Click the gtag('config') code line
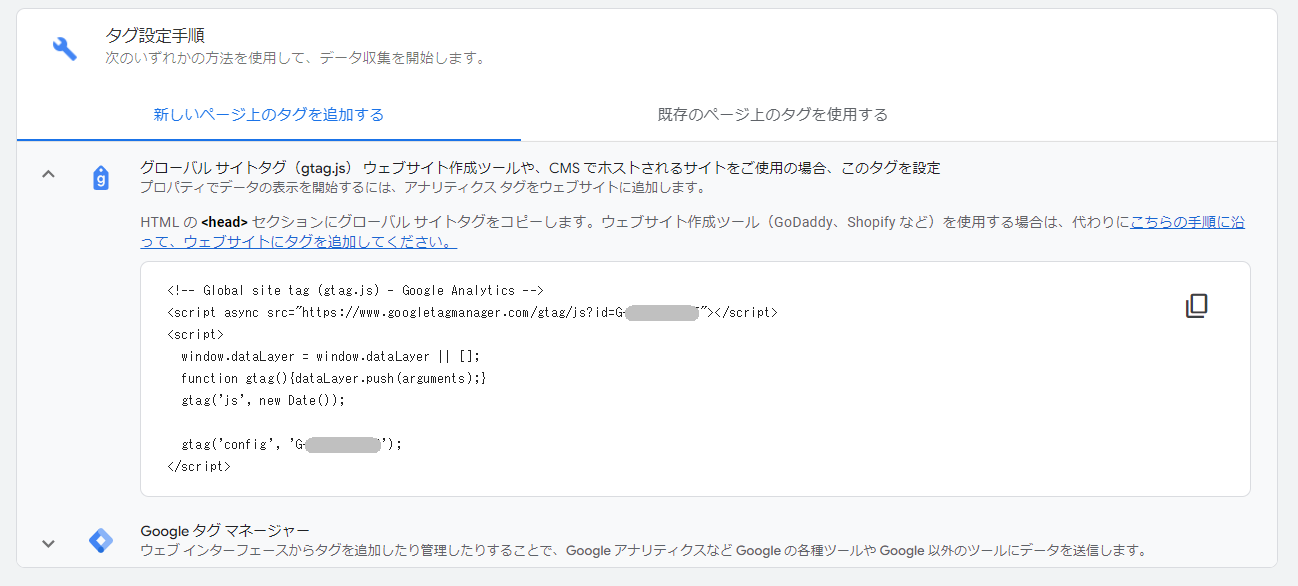The height and width of the screenshot is (586, 1298). pos(290,445)
